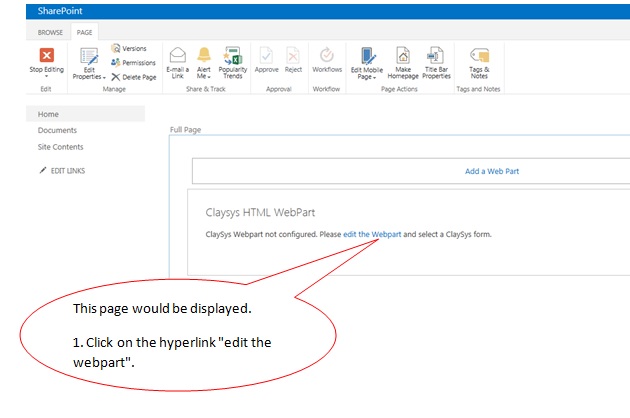Open page Versions
630x418 pixels.
click(129, 48)
